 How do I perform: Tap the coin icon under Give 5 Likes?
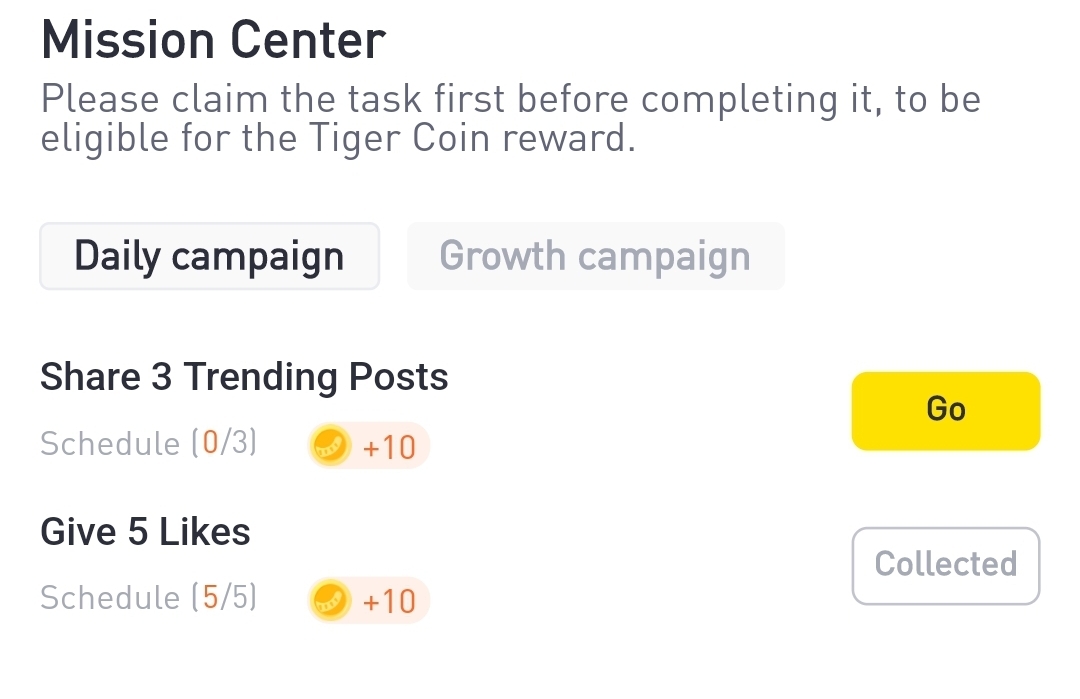pos(331,600)
